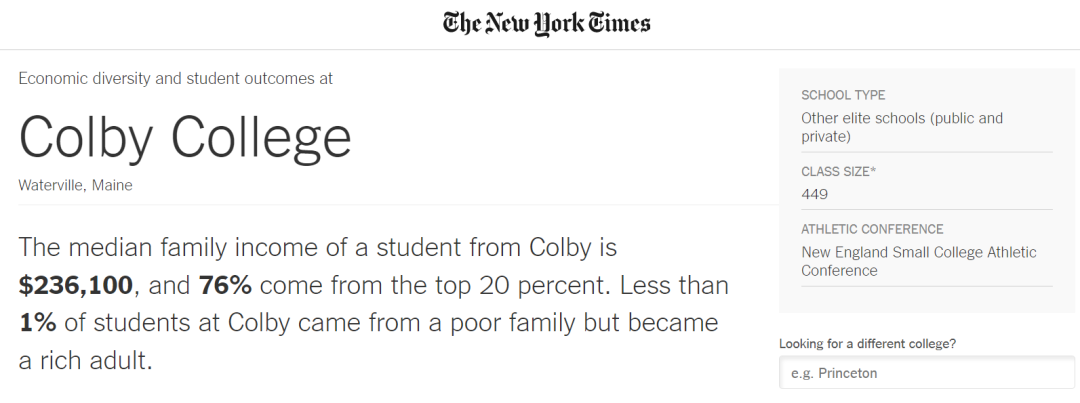Viewport: 1080px width, 403px height.
Task: Click the Colby College heading
Action: click(x=185, y=137)
